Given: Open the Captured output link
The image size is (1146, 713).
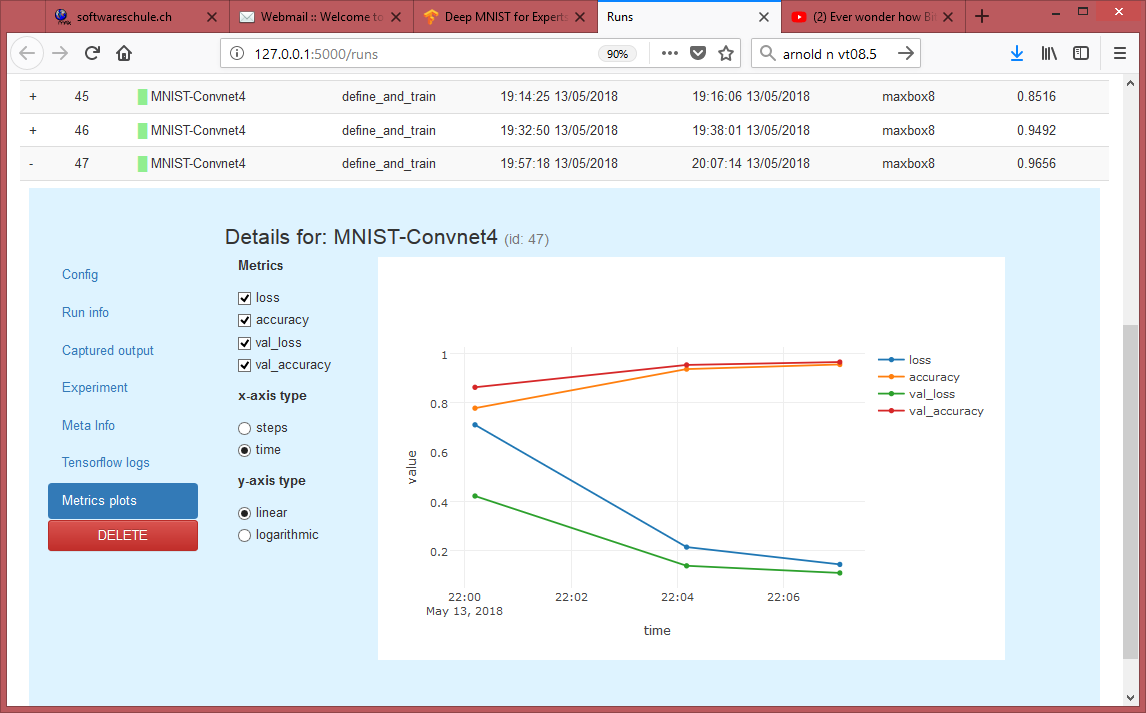Looking at the screenshot, I should [x=108, y=351].
